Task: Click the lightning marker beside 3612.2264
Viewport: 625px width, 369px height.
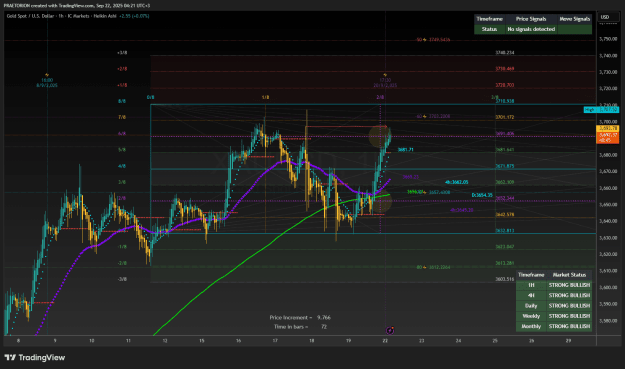Action: click(425, 267)
